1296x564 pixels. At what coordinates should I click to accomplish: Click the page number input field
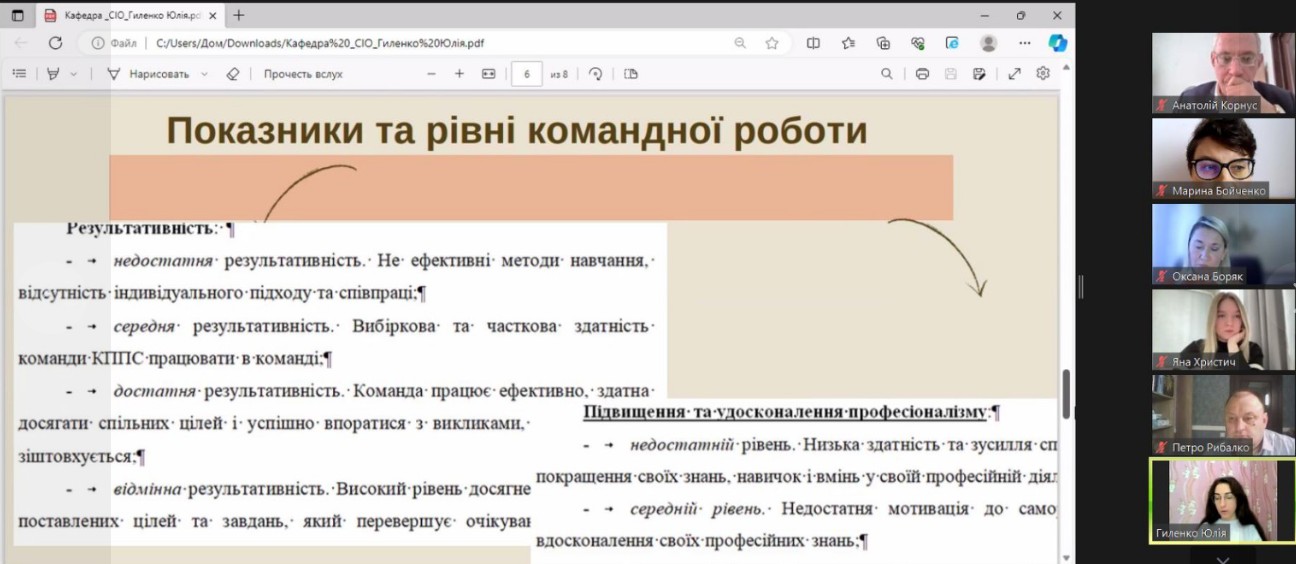(526, 74)
